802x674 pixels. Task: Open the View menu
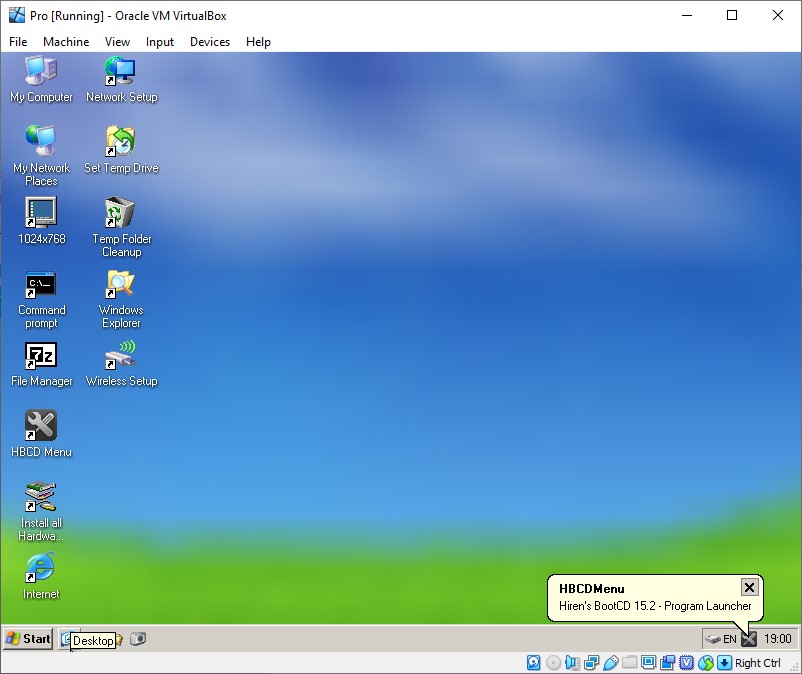pos(117,42)
